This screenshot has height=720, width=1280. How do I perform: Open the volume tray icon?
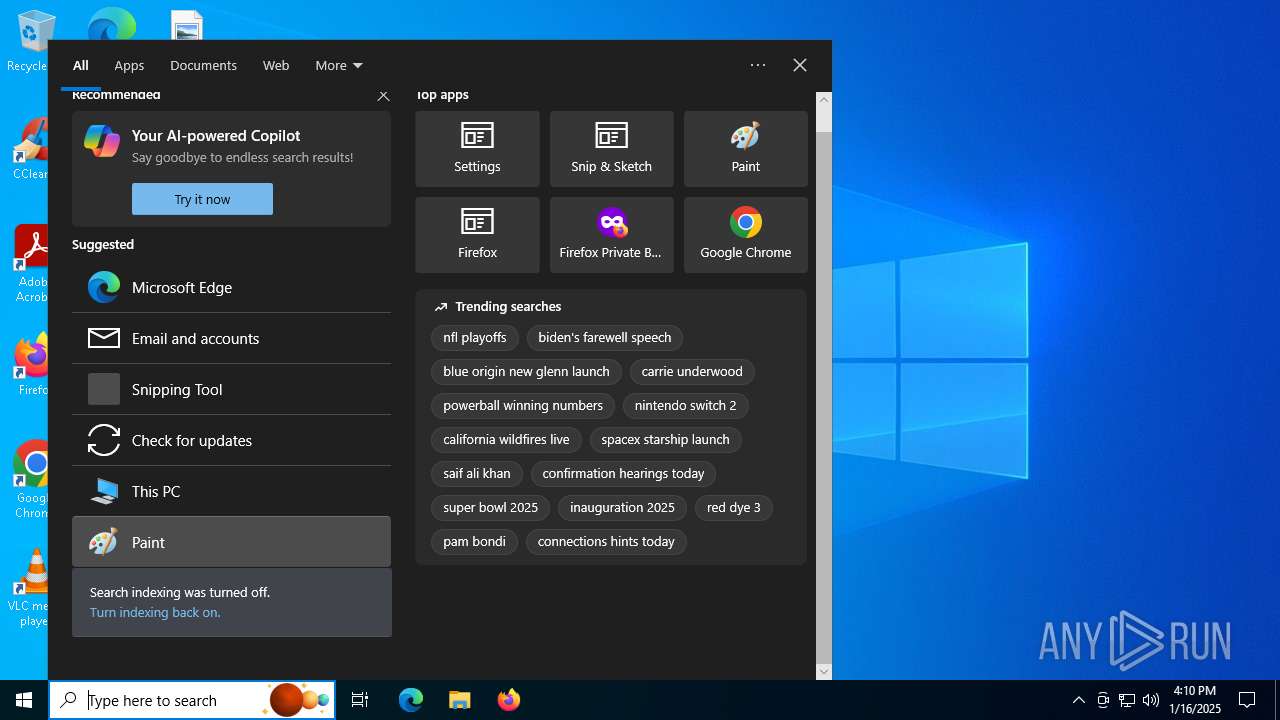[x=1151, y=700]
